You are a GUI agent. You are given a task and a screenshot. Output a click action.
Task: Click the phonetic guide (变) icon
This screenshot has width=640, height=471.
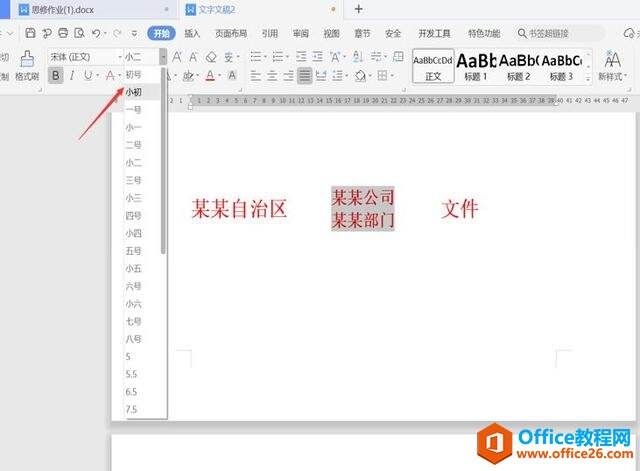click(229, 57)
